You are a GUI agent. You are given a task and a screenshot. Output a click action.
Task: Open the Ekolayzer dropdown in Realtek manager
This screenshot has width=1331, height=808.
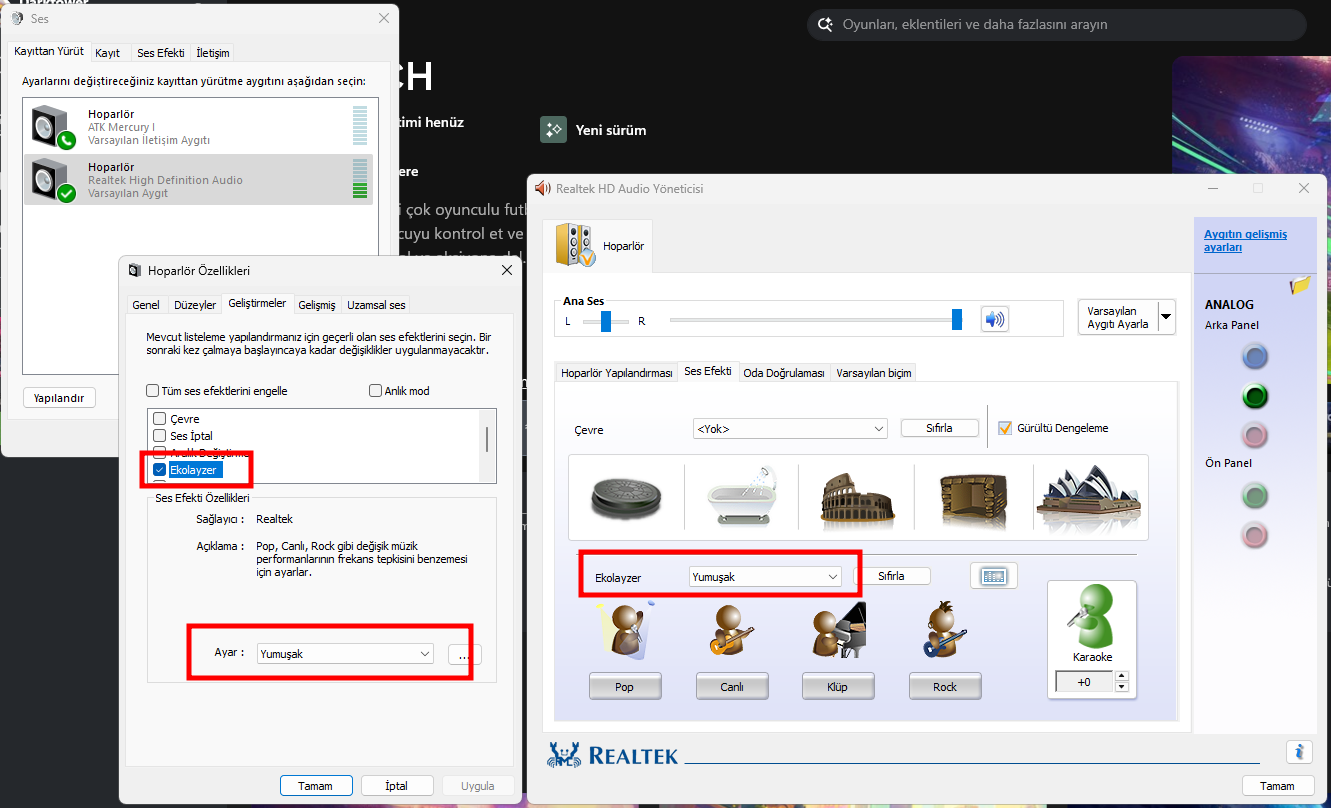(766, 577)
